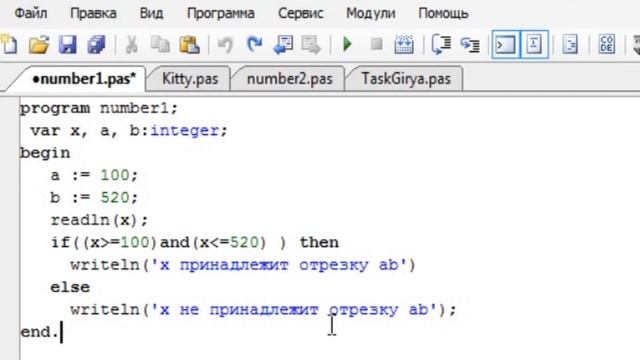The image size is (640, 360).
Task: Switch to the Kitty.pas tab
Action: [x=190, y=78]
